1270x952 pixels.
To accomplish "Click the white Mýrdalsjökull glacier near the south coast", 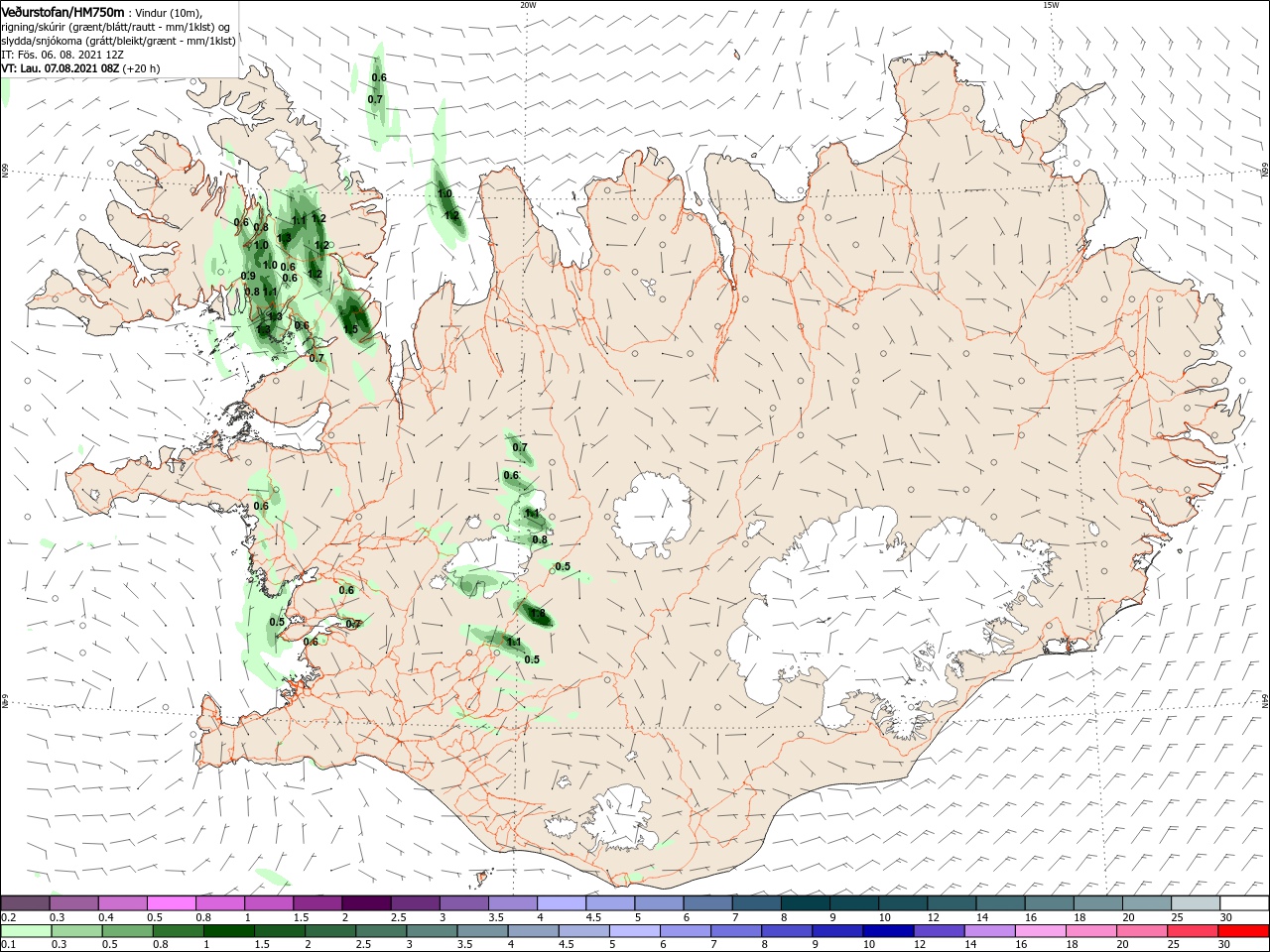I will pyautogui.click(x=621, y=817).
